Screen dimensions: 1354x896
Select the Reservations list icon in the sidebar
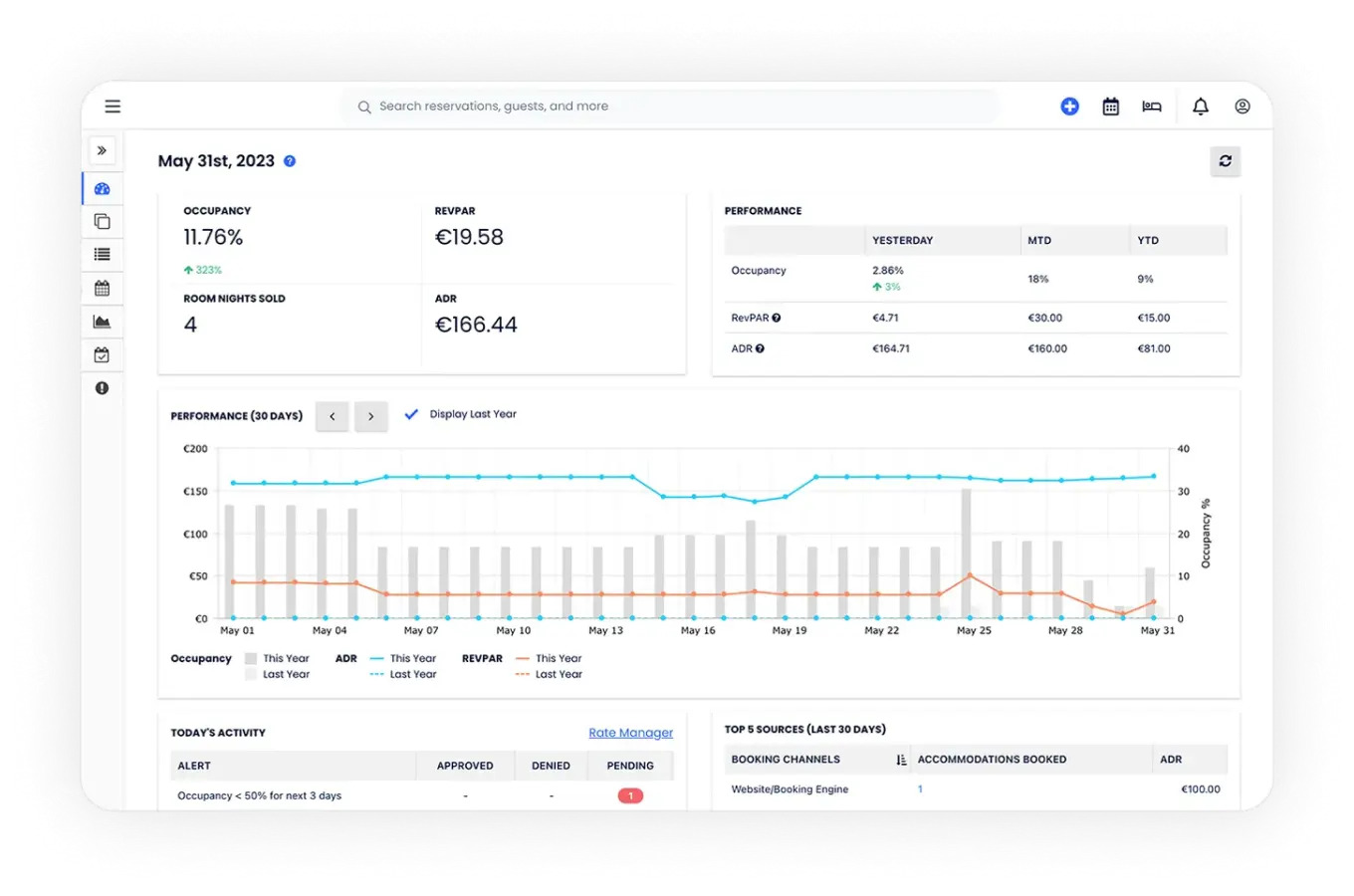[x=102, y=255]
